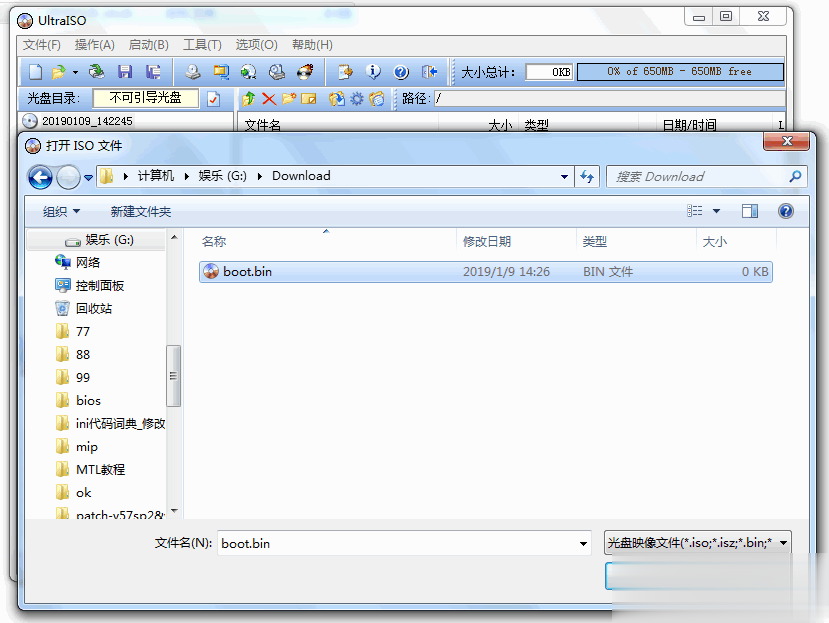Viewport: 829px width, 623px height.
Task: Click the make CD/DVD image drive icon
Action: [x=192, y=71]
